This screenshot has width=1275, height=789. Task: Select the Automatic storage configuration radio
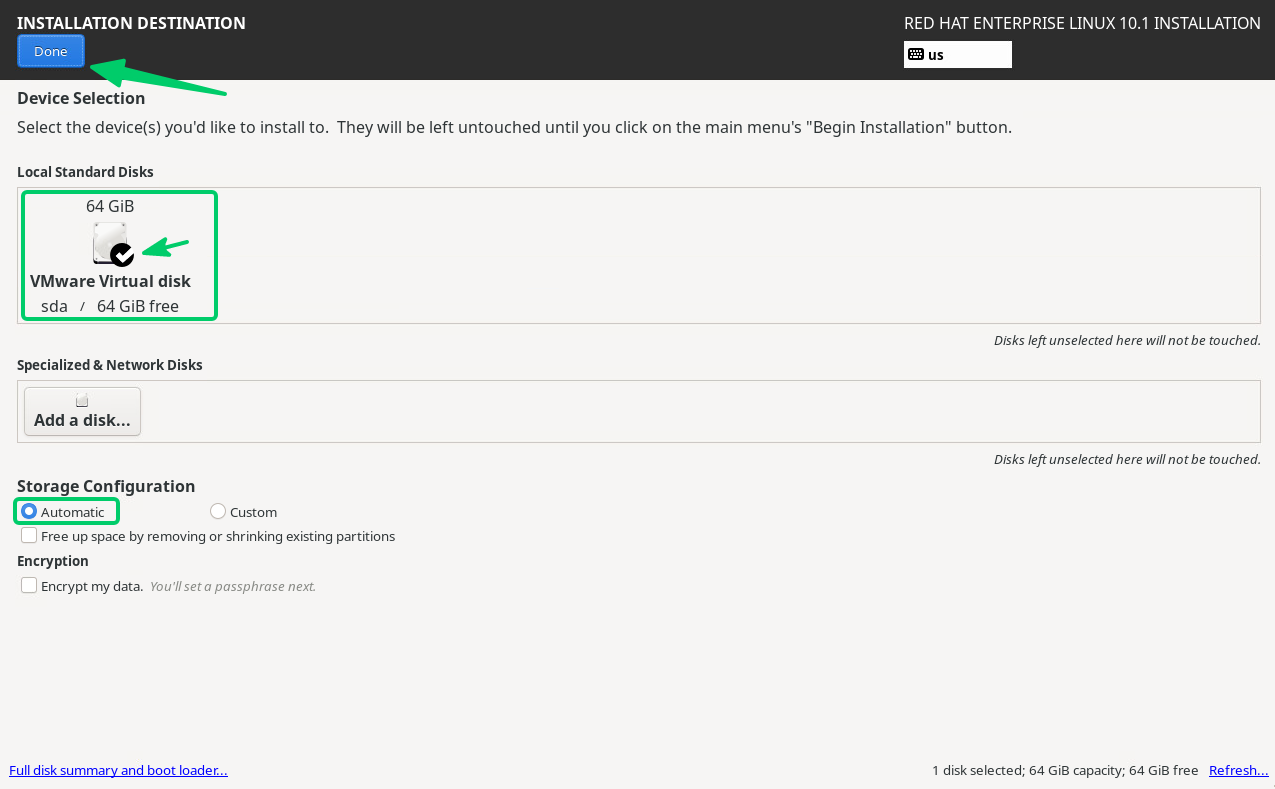[29, 511]
